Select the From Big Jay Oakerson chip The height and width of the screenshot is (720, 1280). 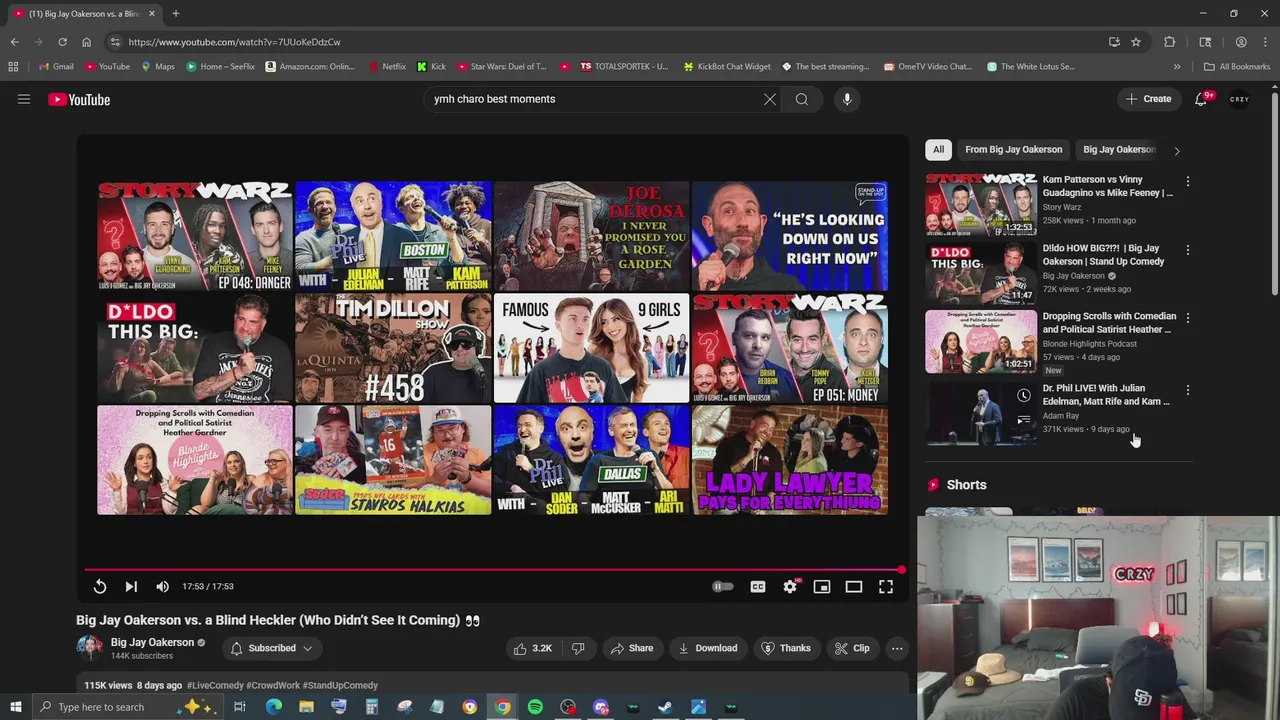click(x=1013, y=150)
